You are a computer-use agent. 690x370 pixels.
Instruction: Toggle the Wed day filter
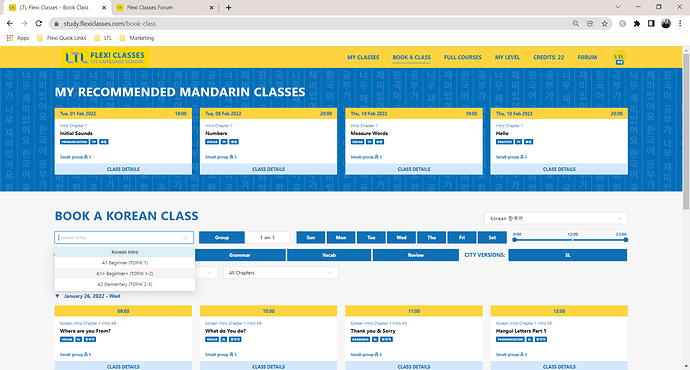pos(401,238)
